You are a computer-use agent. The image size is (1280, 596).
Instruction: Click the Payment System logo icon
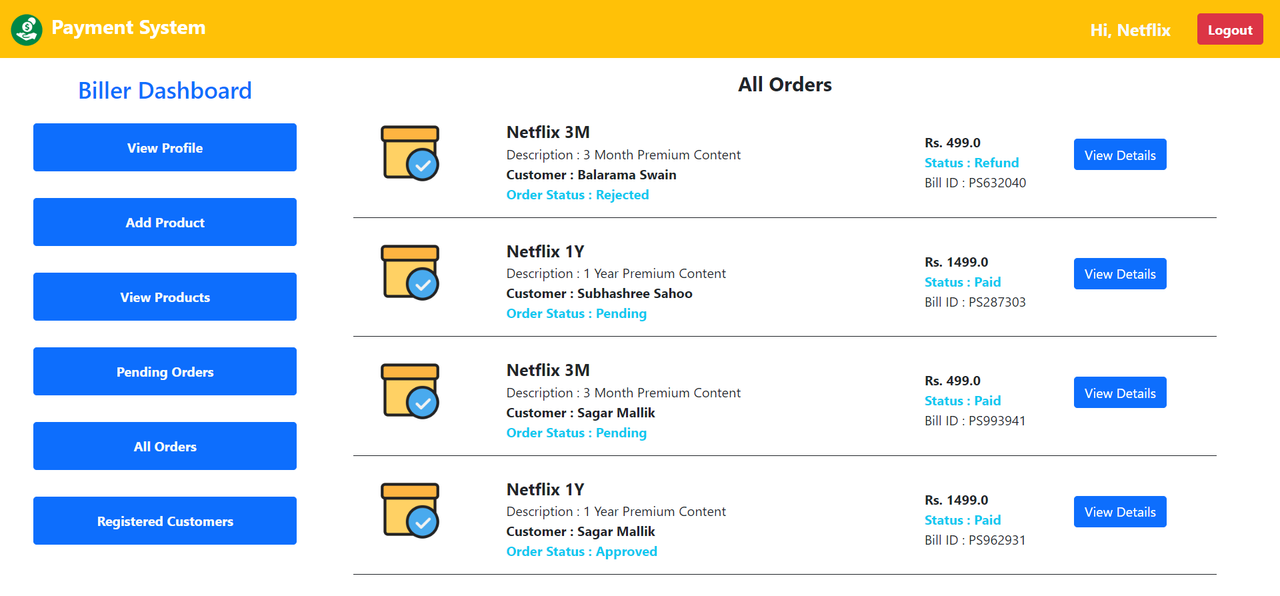tap(27, 29)
